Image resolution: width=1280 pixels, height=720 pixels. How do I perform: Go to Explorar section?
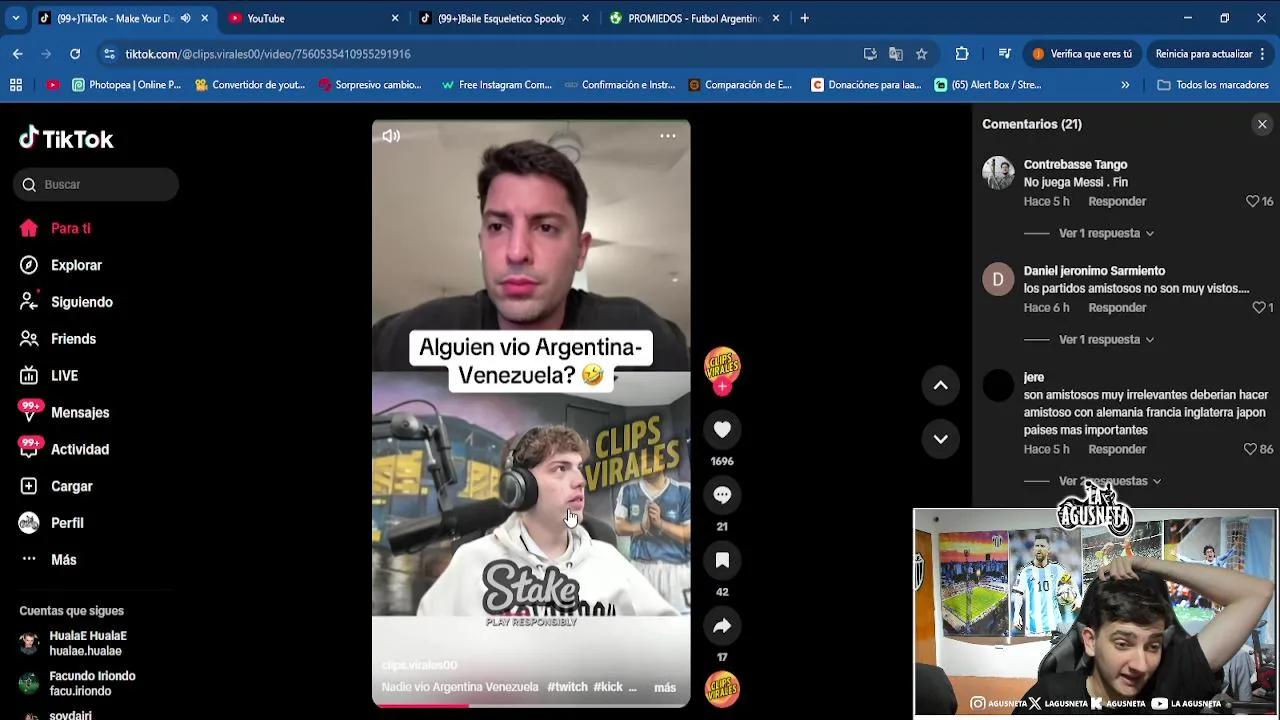pos(62,265)
